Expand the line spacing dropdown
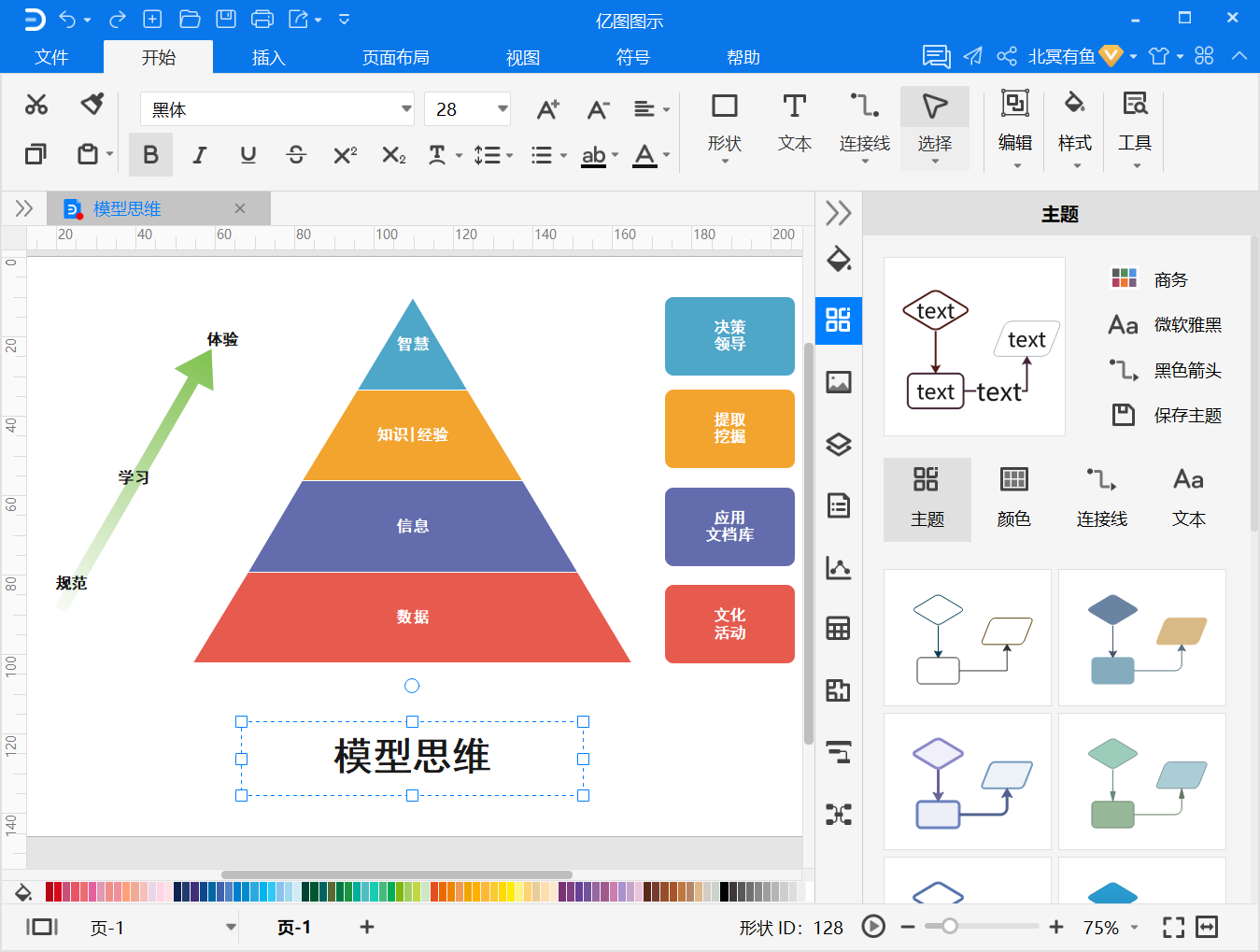Image resolution: width=1260 pixels, height=952 pixels. 508,156
